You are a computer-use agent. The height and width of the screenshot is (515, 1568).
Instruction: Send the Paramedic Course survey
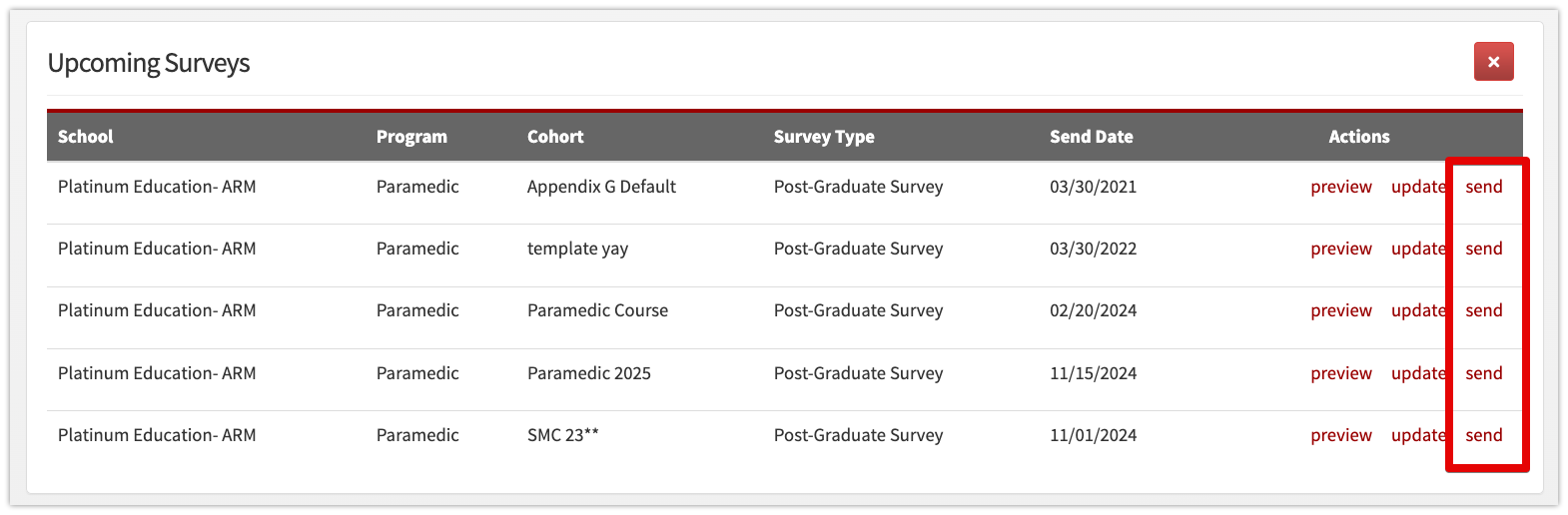pos(1484,310)
